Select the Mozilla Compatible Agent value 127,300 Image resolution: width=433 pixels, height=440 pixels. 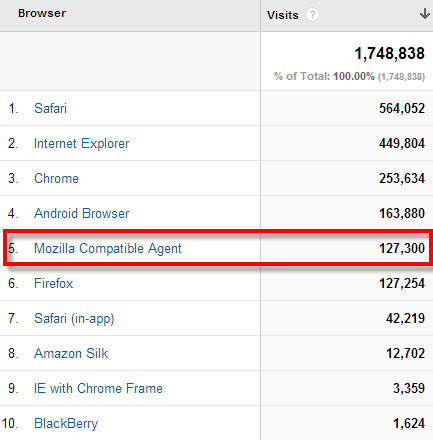[402, 248]
